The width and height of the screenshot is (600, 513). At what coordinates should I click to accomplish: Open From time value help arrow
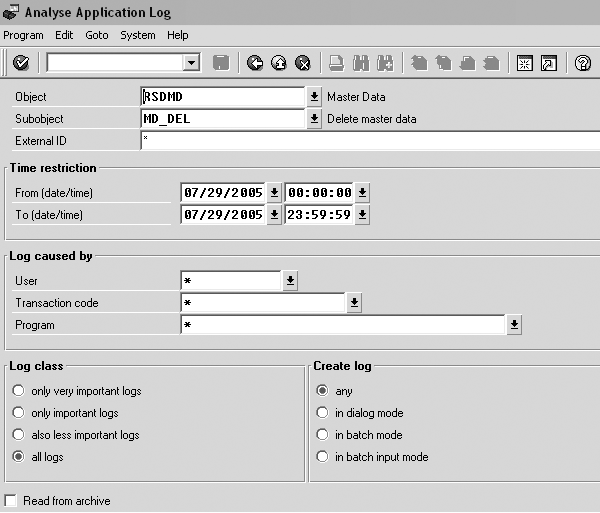[362, 192]
